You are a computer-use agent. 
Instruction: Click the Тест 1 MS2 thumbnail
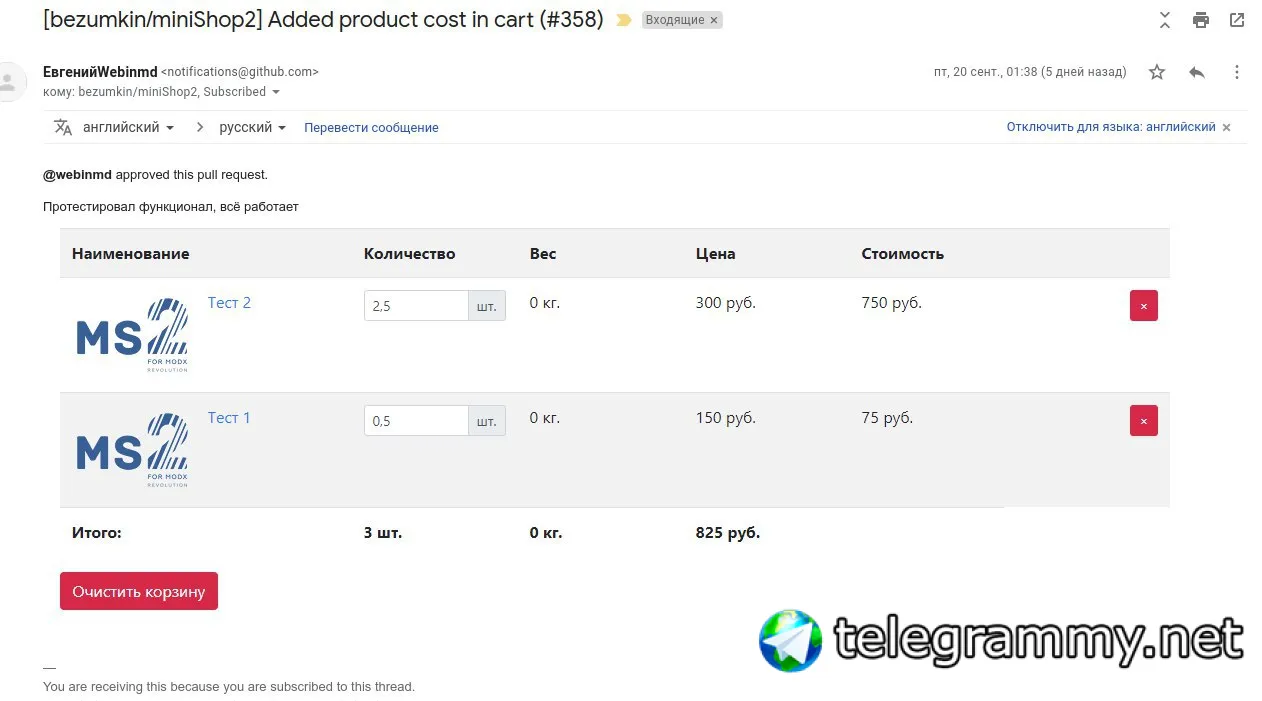(132, 450)
